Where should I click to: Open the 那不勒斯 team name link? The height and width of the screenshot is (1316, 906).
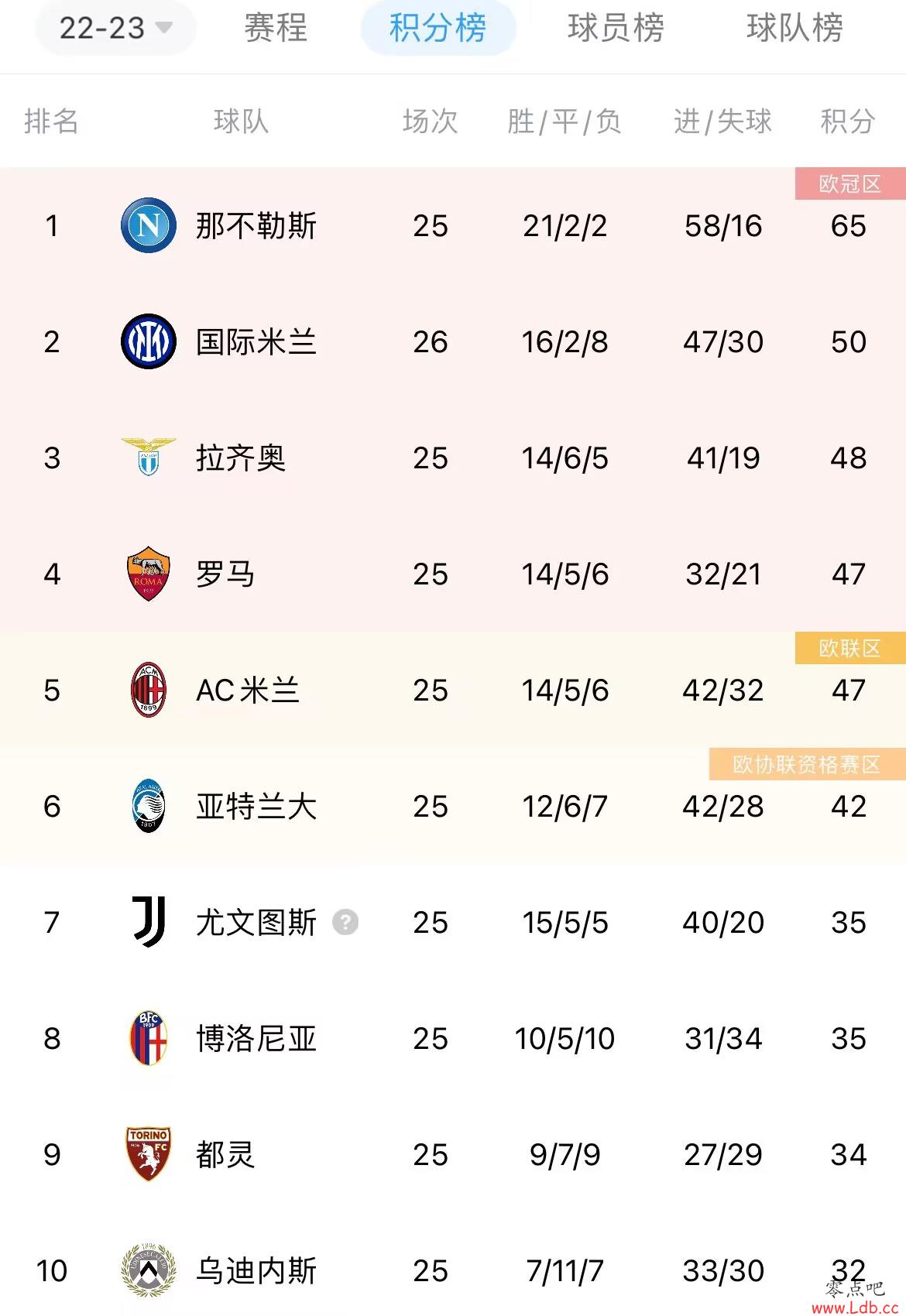(x=256, y=226)
